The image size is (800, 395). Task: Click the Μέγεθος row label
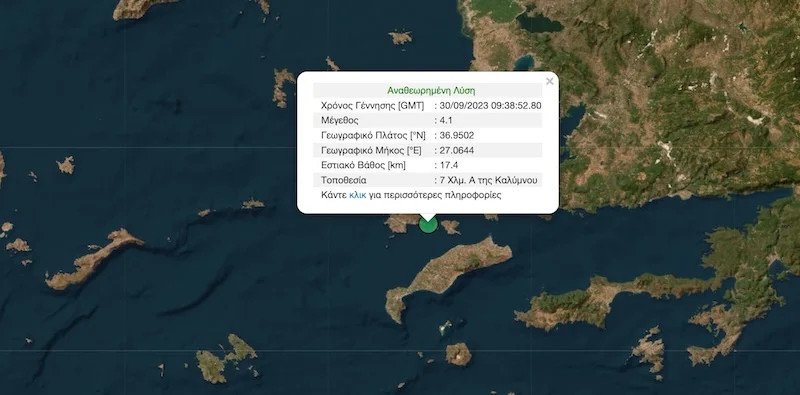tap(340, 120)
